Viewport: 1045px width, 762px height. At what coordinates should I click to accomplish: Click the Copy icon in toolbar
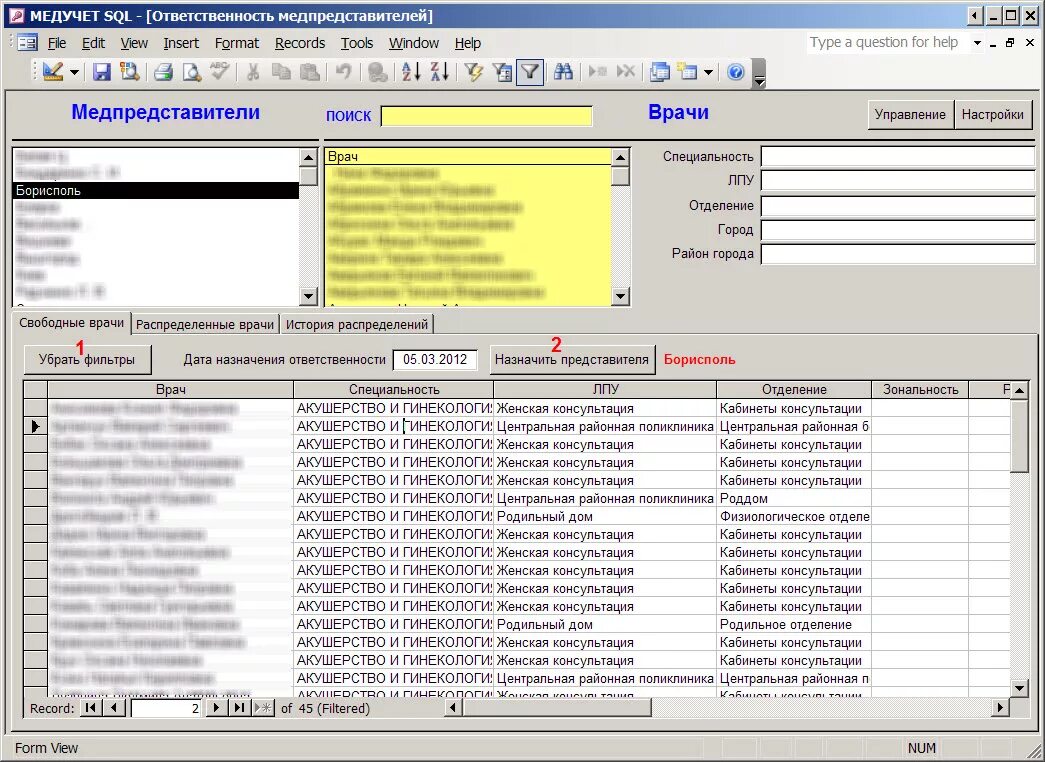click(281, 71)
